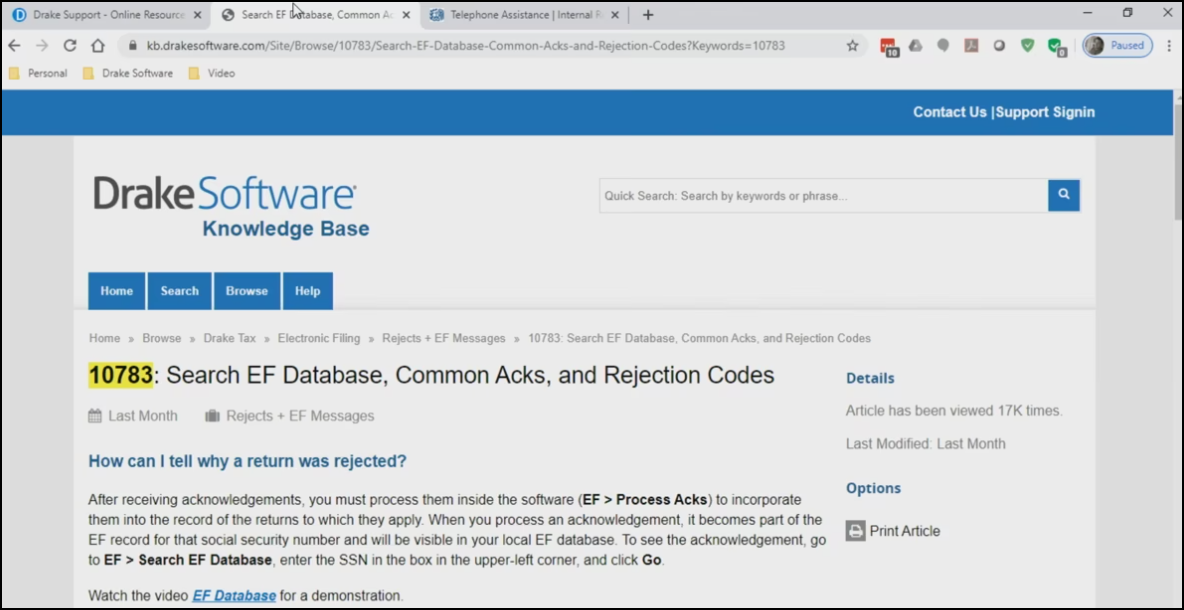
Task: Click the 'How can I tell why a return was rejected?' heading
Action: point(247,461)
